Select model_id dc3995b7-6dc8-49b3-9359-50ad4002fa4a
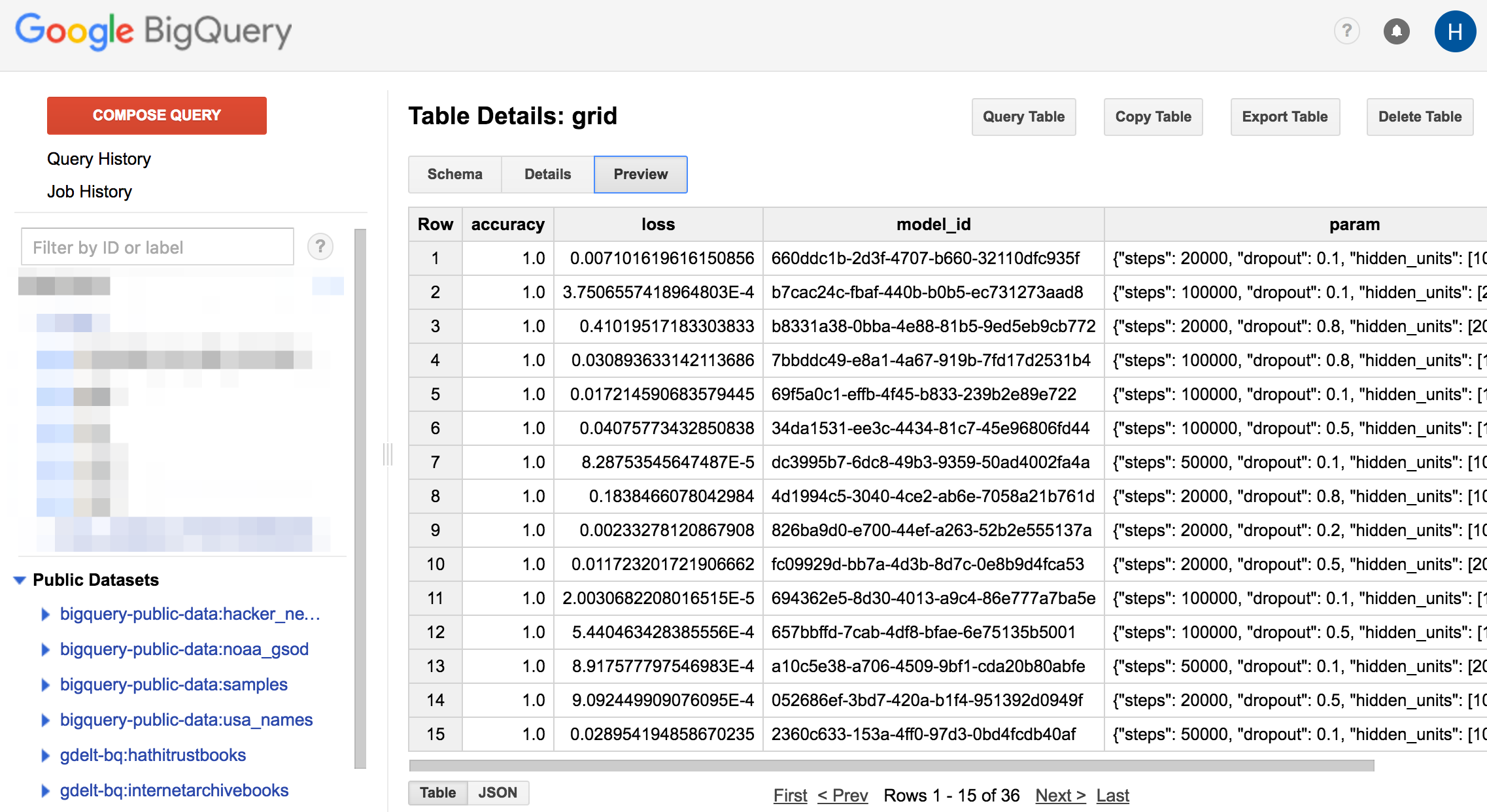Screen dimensions: 1487x812 pyautogui.click(x=933, y=462)
